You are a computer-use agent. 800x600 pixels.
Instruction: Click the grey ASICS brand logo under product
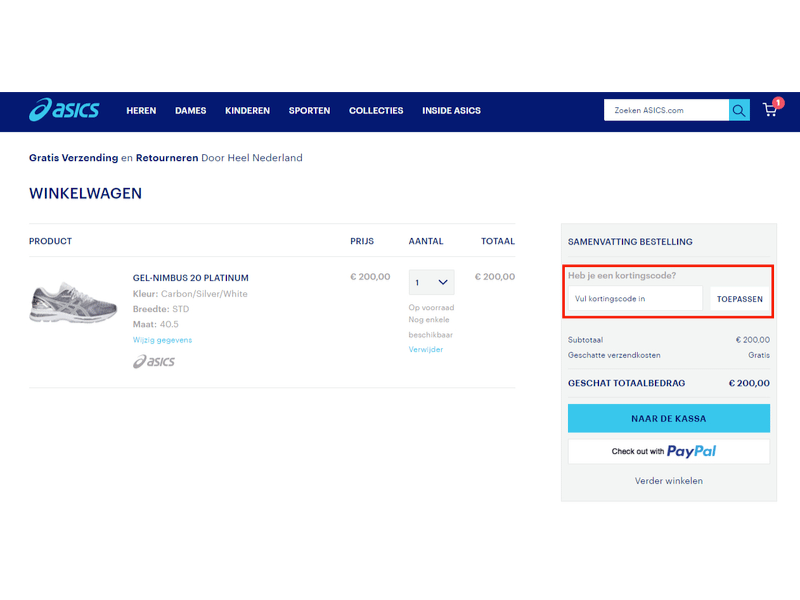pos(154,361)
